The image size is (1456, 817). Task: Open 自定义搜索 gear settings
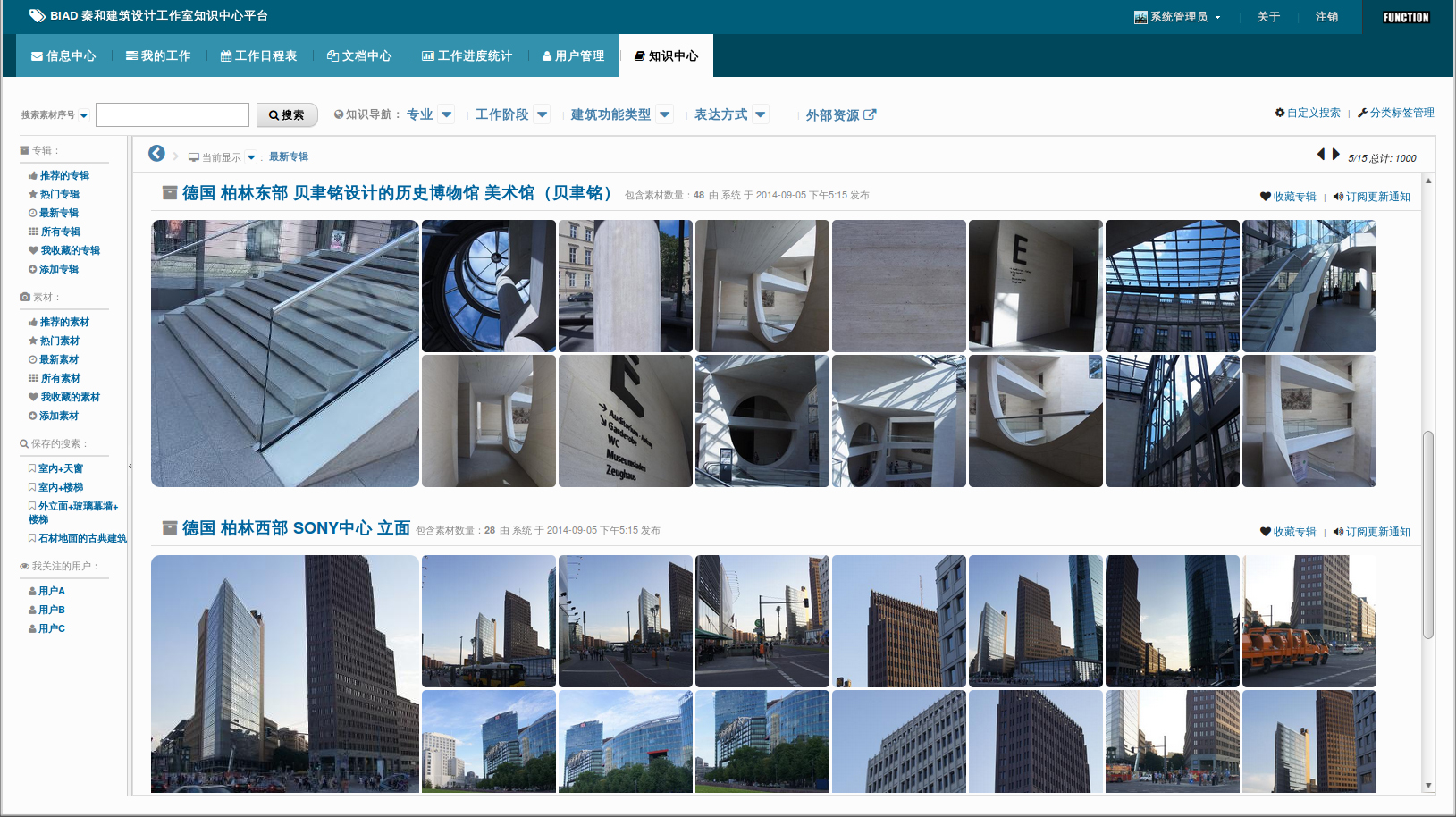point(1308,113)
